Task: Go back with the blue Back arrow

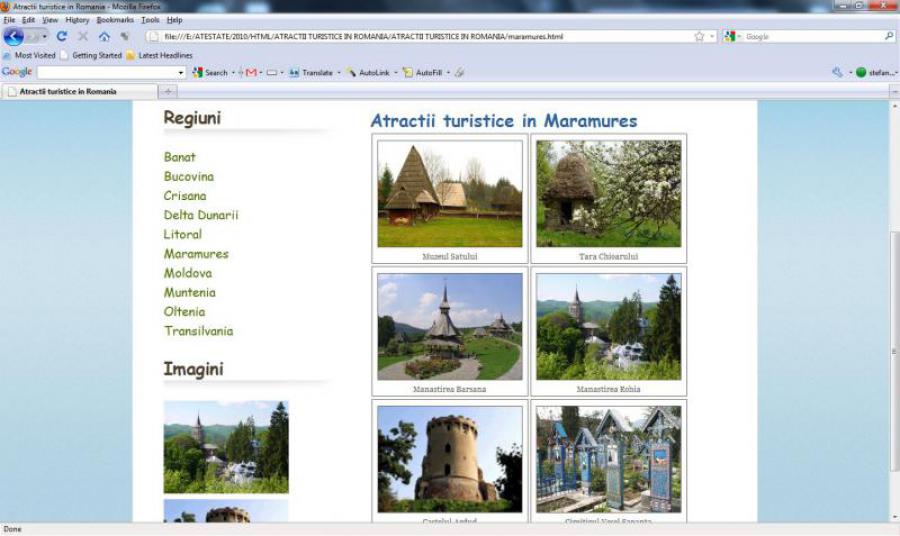Action: (14, 36)
